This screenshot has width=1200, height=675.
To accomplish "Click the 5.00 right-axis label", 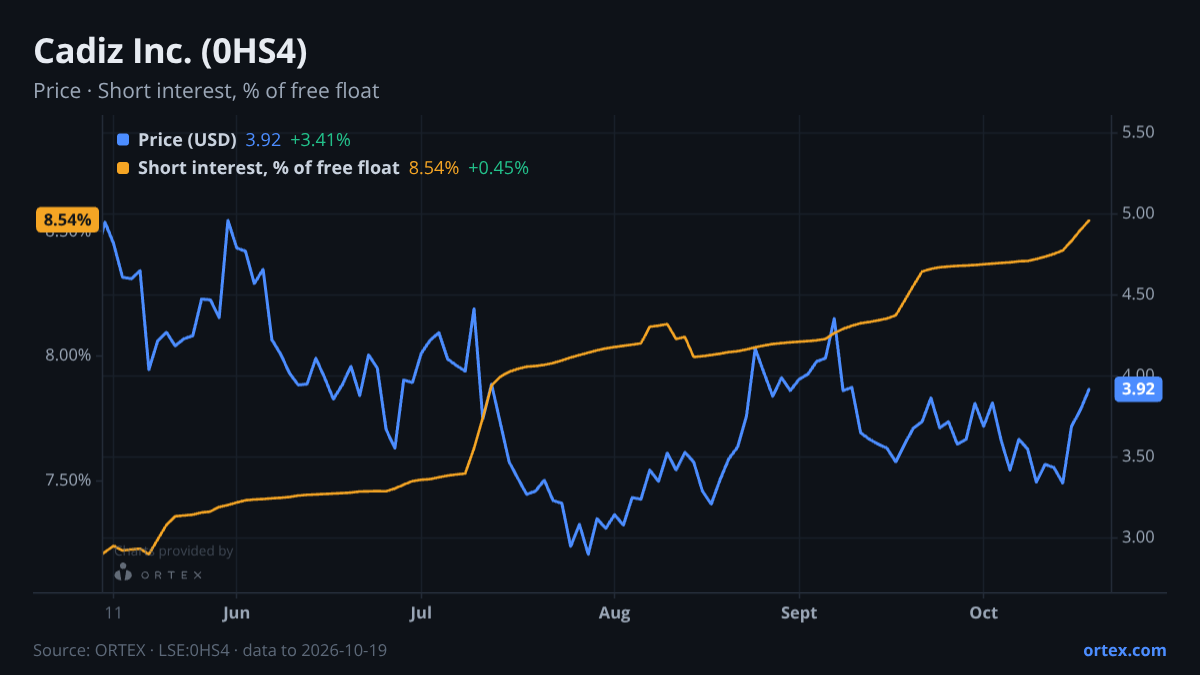I will coord(1139,213).
